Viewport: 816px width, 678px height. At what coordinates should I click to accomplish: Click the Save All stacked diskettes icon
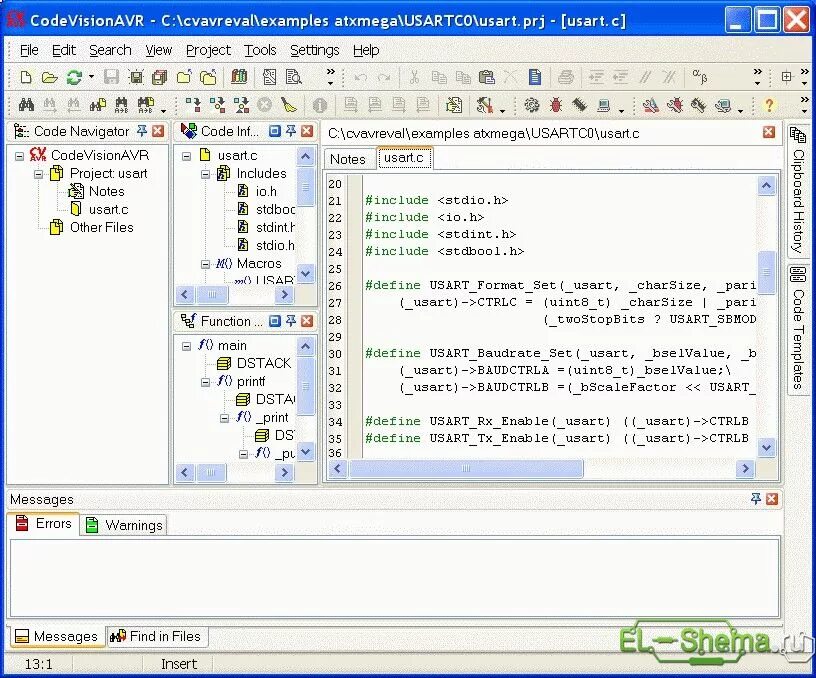pos(159,78)
